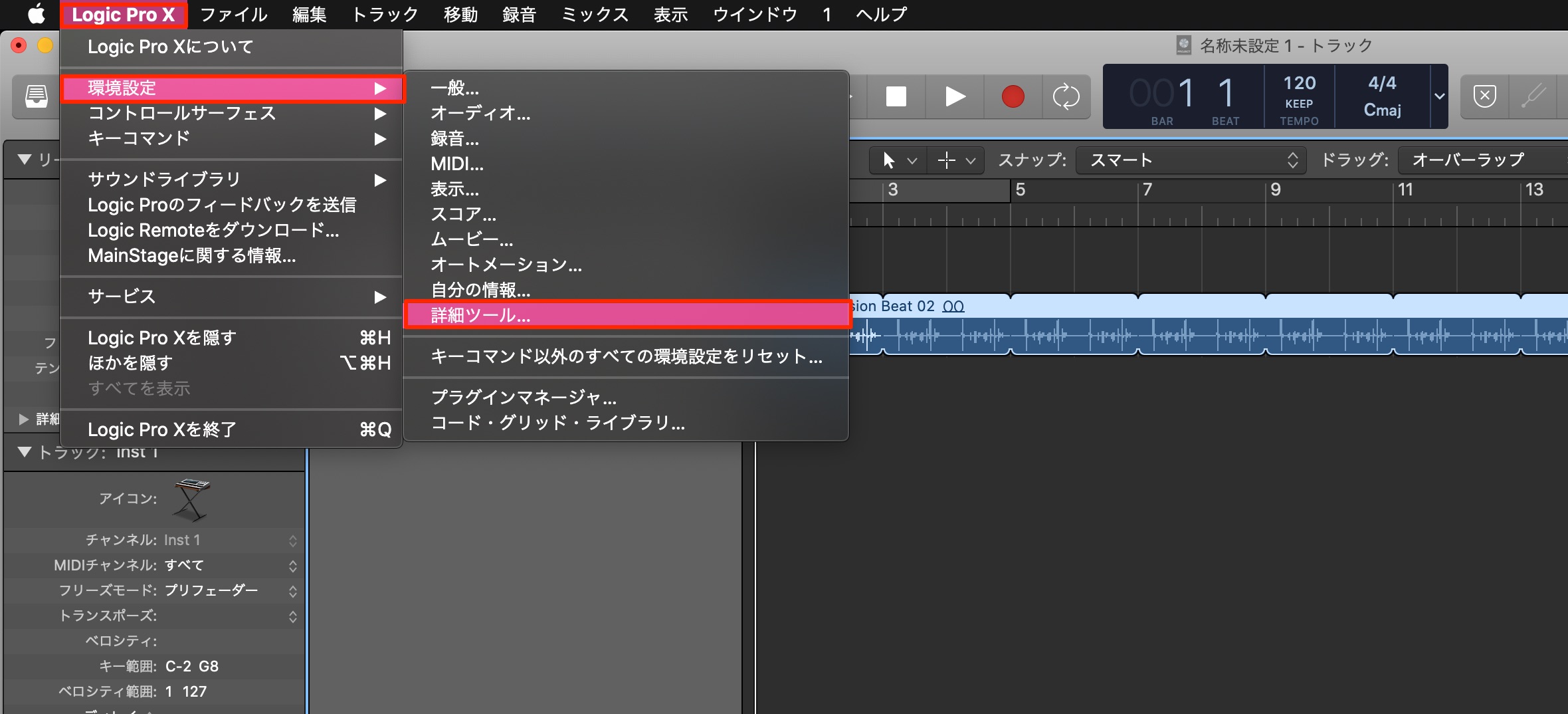The image size is (1568, 714).
Task: Click the Stop button in transport
Action: 896,97
